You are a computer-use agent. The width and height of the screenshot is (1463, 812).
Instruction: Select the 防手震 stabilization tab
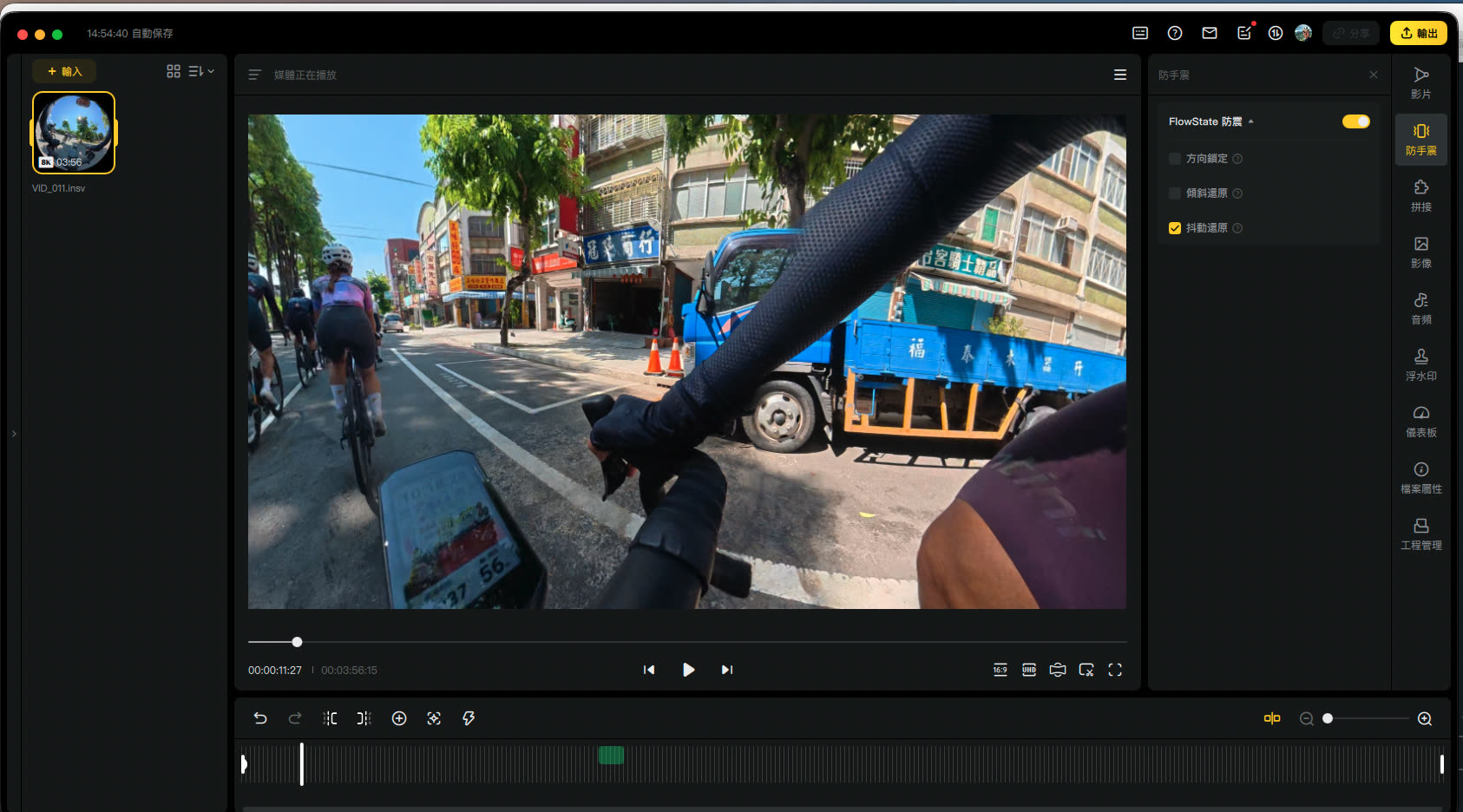click(x=1420, y=140)
